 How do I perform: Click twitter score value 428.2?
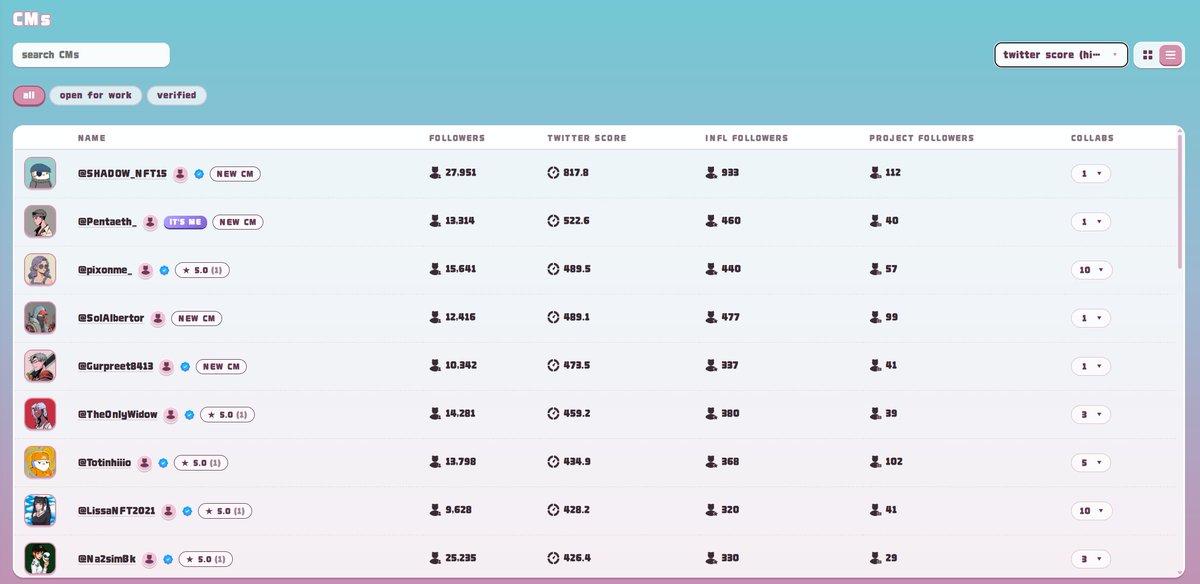point(576,510)
